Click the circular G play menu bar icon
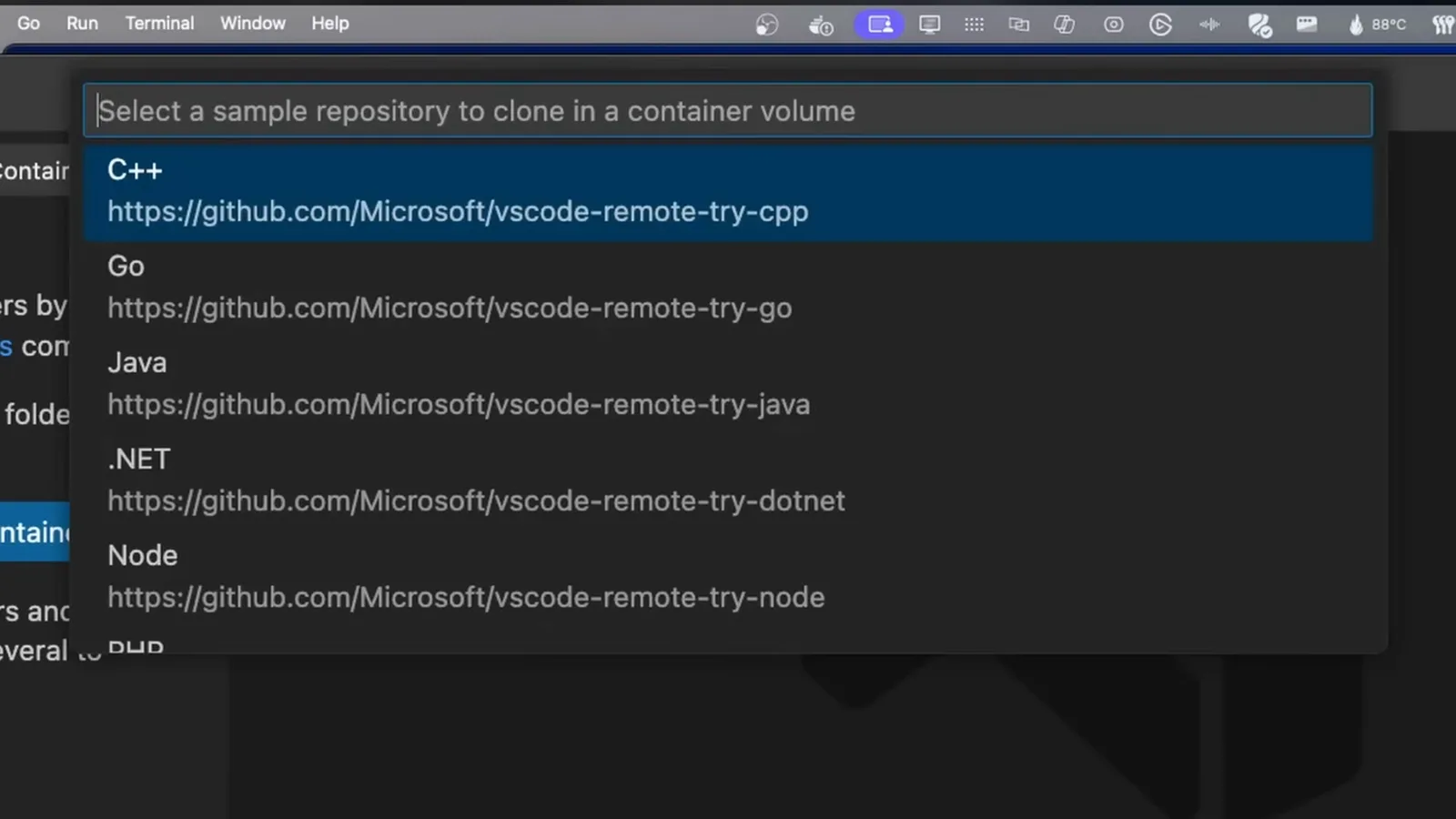 click(1160, 25)
